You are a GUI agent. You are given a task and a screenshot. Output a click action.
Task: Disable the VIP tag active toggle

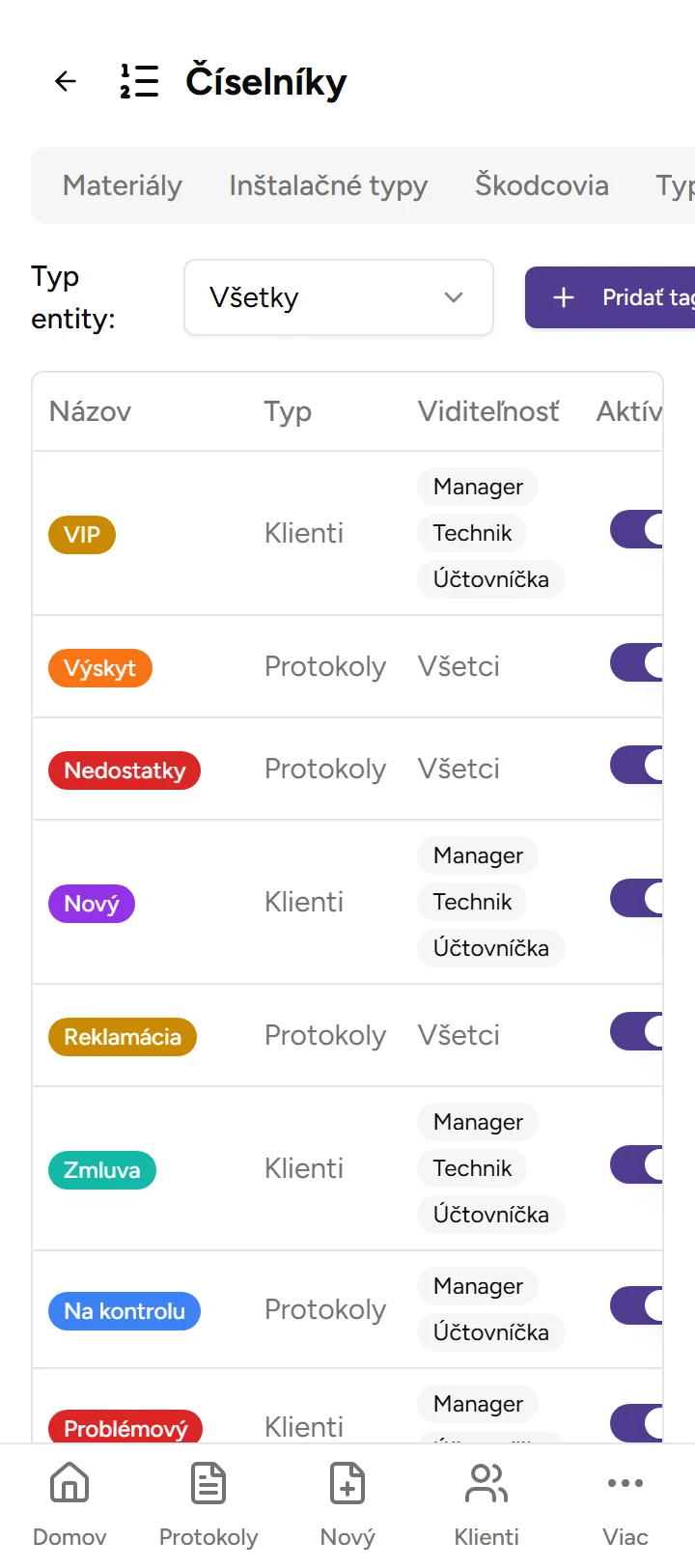[x=637, y=529]
